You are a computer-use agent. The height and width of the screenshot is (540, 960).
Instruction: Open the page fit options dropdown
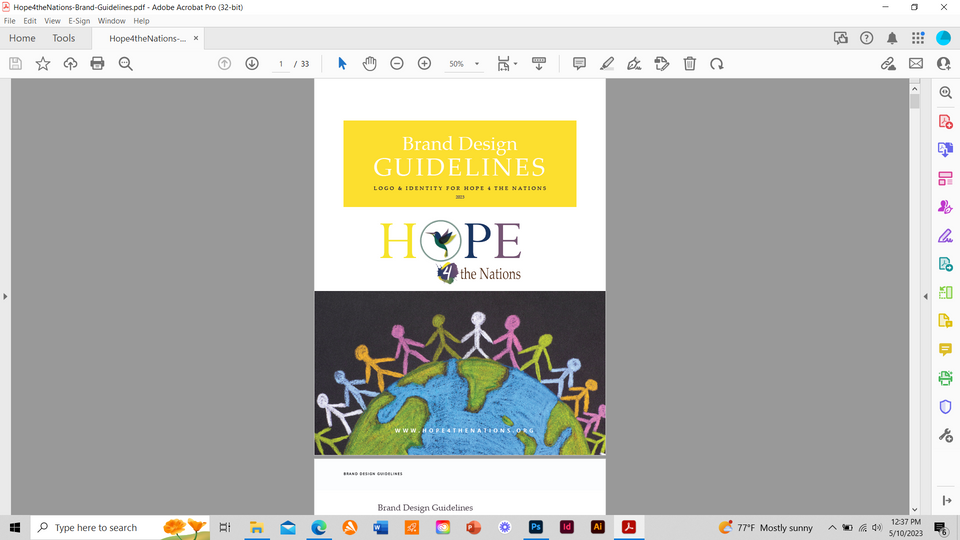(x=507, y=64)
